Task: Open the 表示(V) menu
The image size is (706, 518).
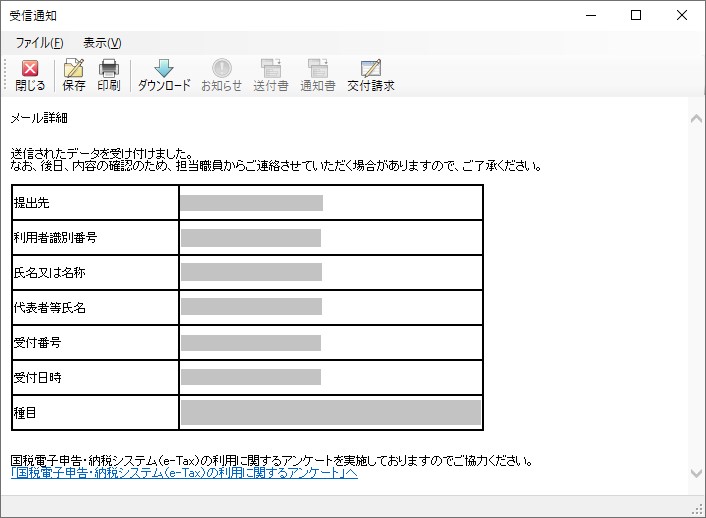Action: 102,43
